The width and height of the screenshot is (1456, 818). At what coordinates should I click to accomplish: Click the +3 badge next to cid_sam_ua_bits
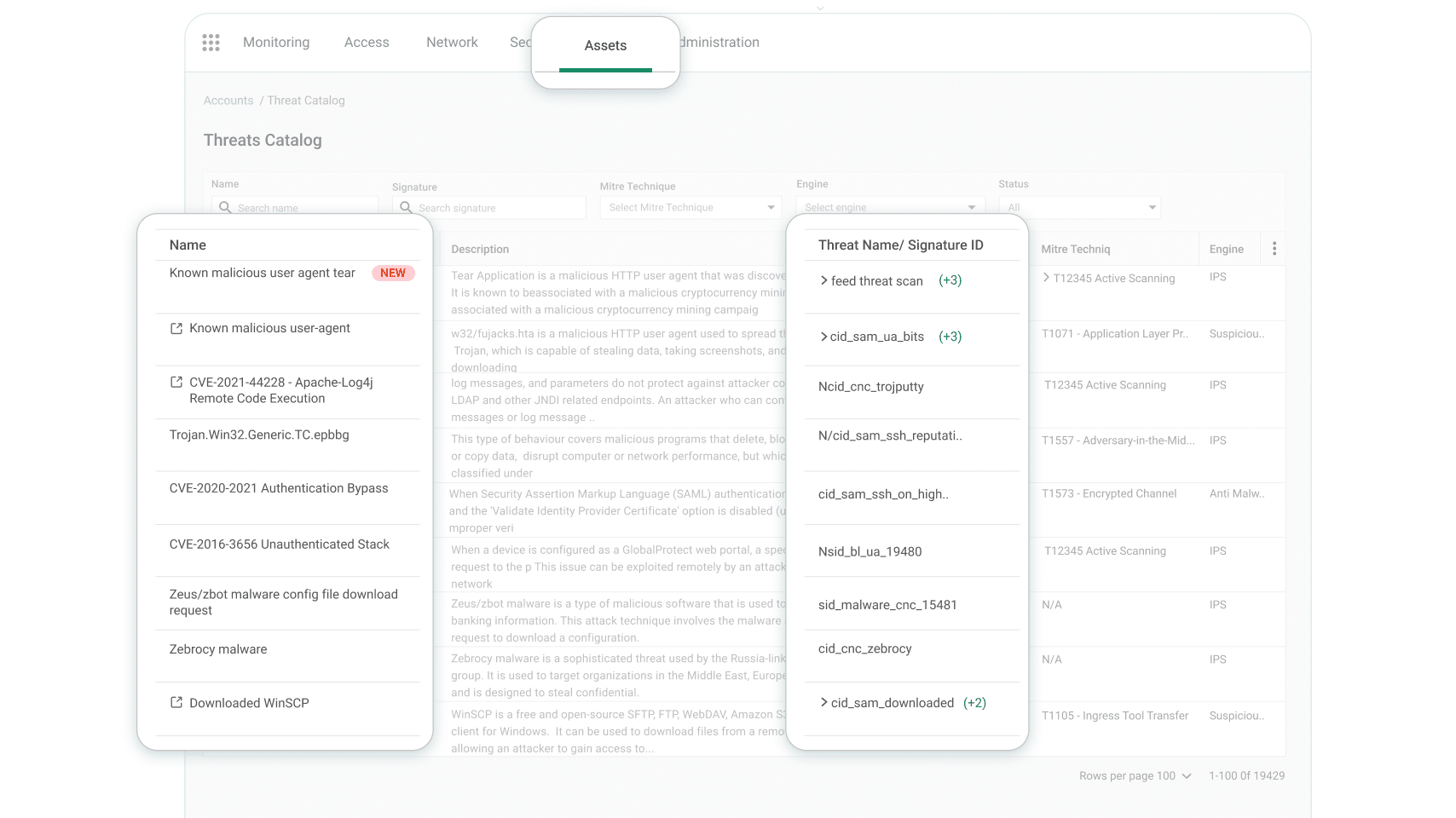[950, 337]
